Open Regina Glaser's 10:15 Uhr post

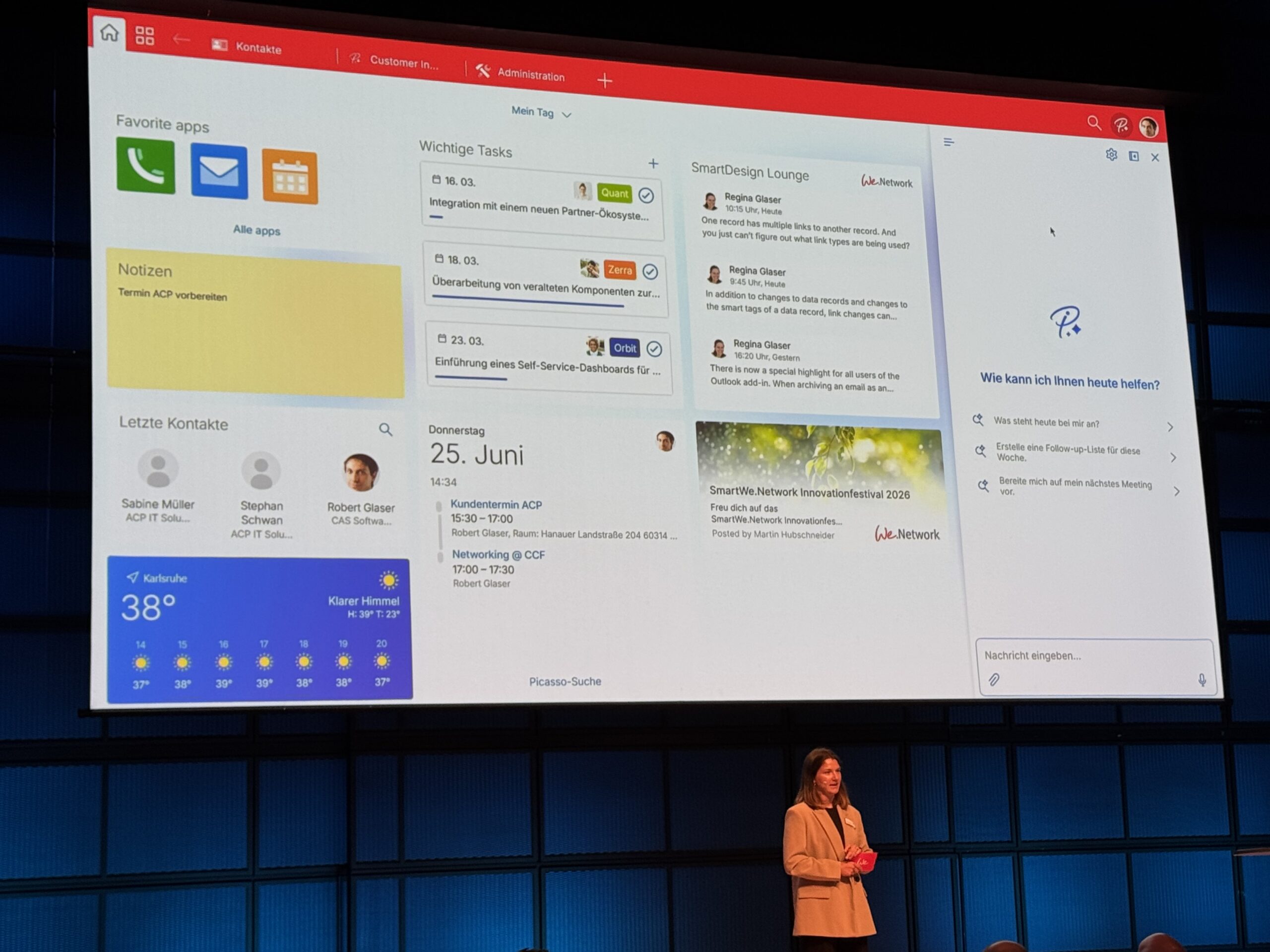tap(805, 221)
